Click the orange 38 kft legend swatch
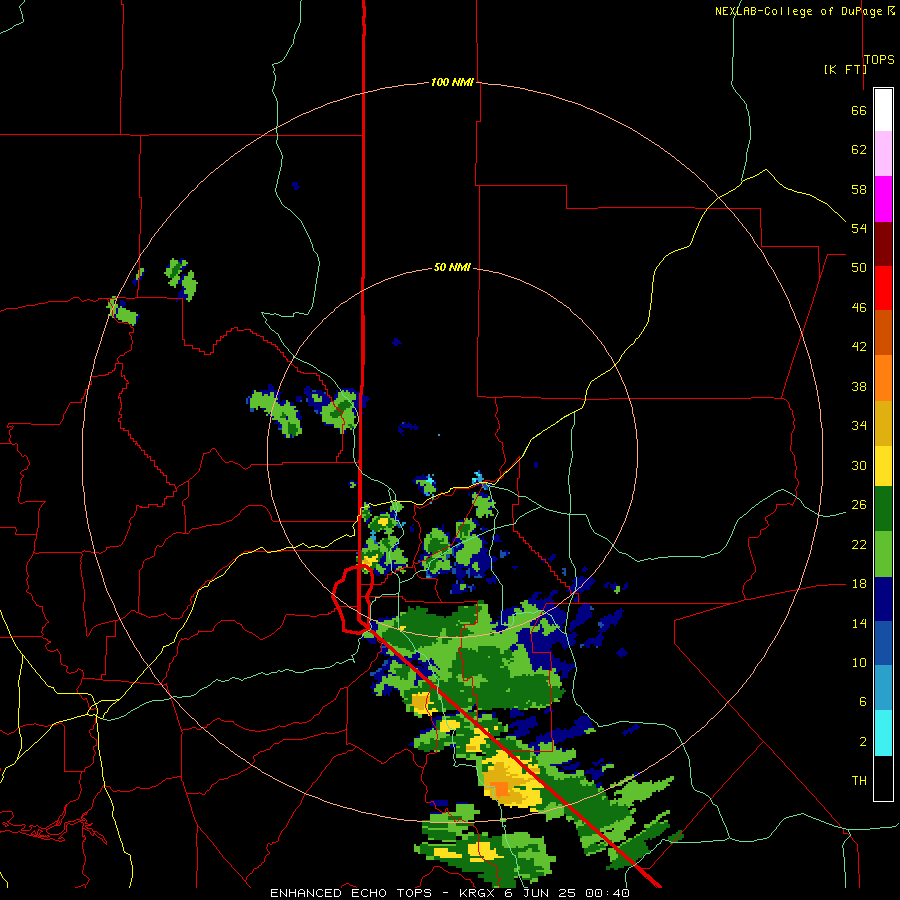900x900 pixels. click(x=883, y=378)
